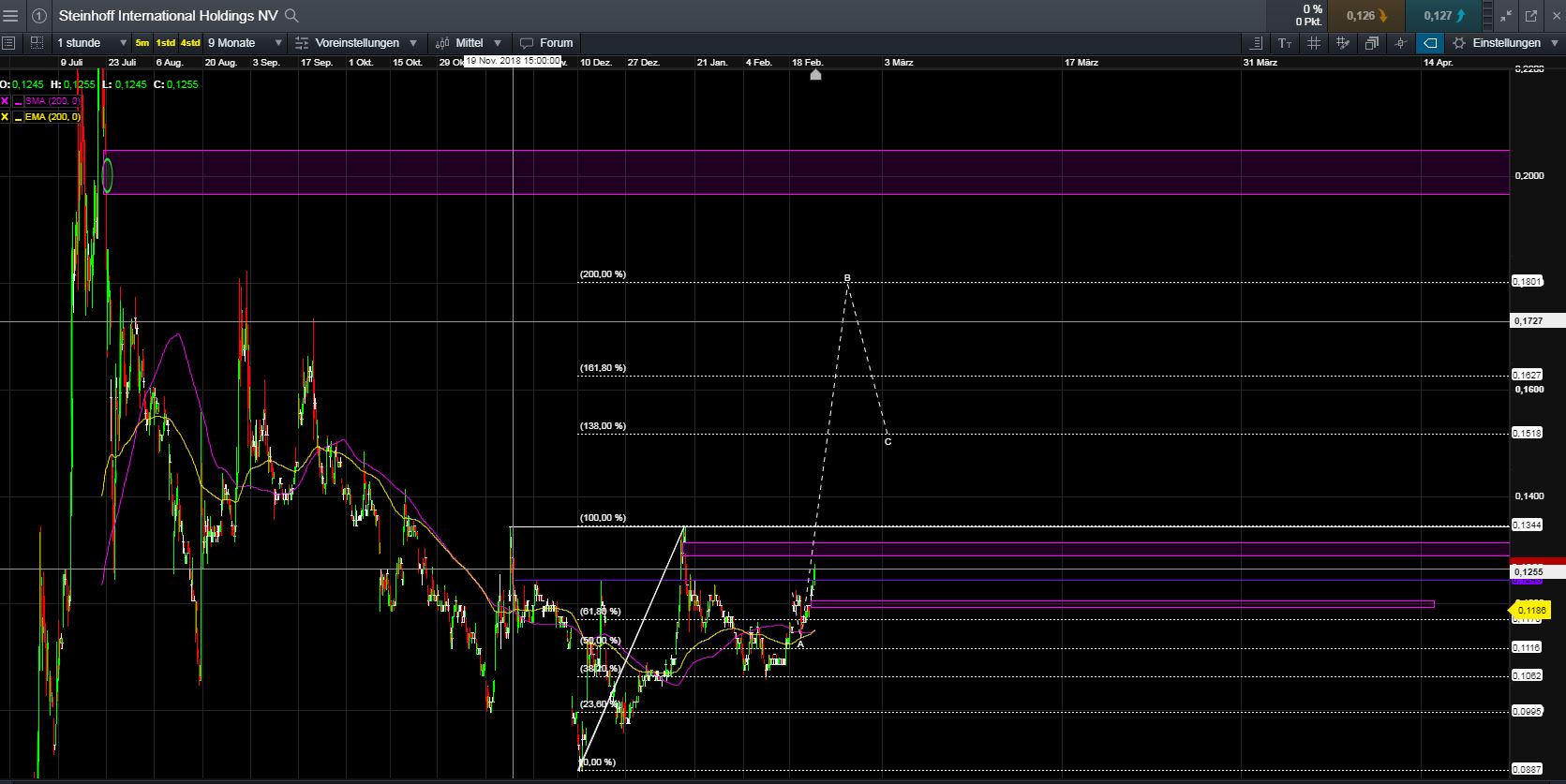The height and width of the screenshot is (784, 1566).
Task: Search for another instrument with magnifier icon
Action: [x=291, y=15]
